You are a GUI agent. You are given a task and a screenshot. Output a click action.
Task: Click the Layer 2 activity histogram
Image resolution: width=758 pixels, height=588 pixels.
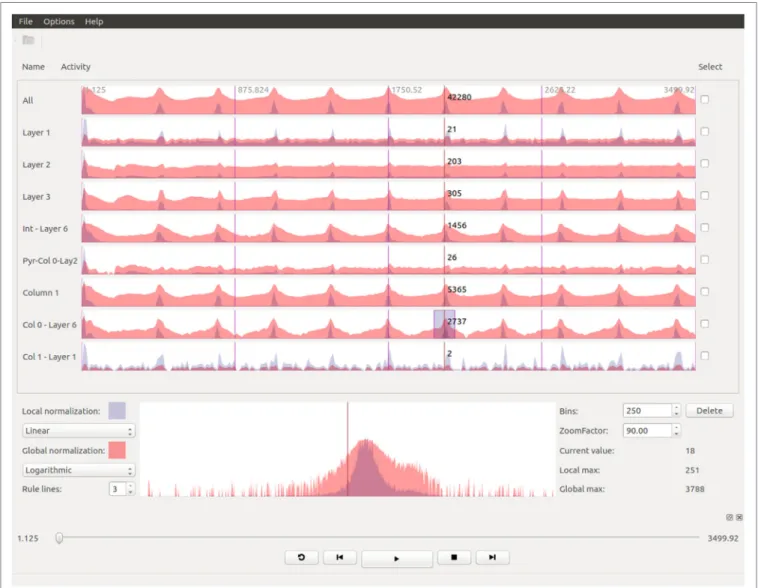click(x=389, y=164)
